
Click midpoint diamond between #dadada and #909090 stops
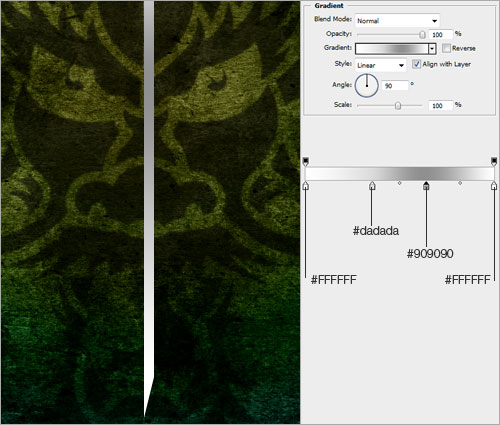click(x=399, y=183)
